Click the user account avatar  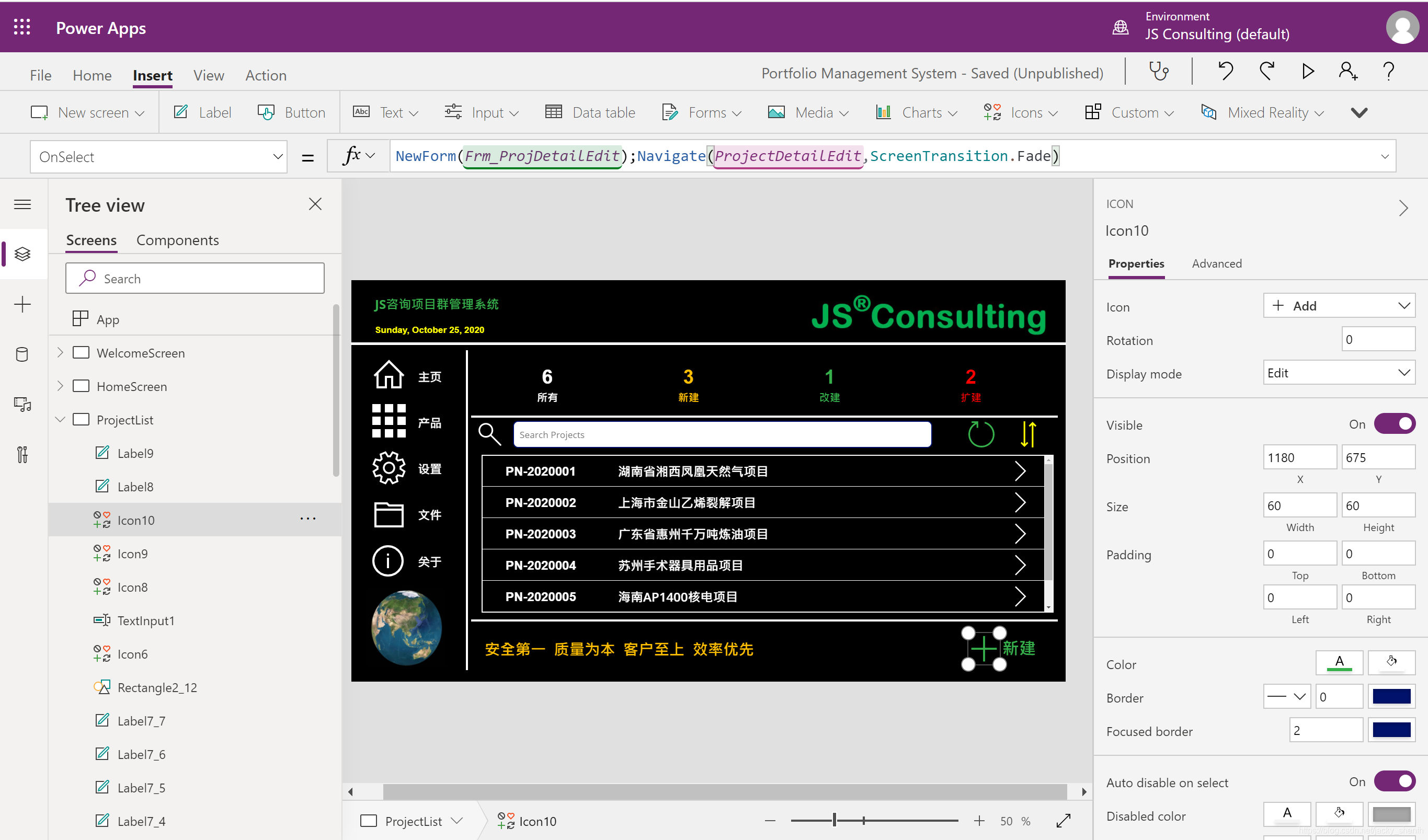click(x=1402, y=27)
